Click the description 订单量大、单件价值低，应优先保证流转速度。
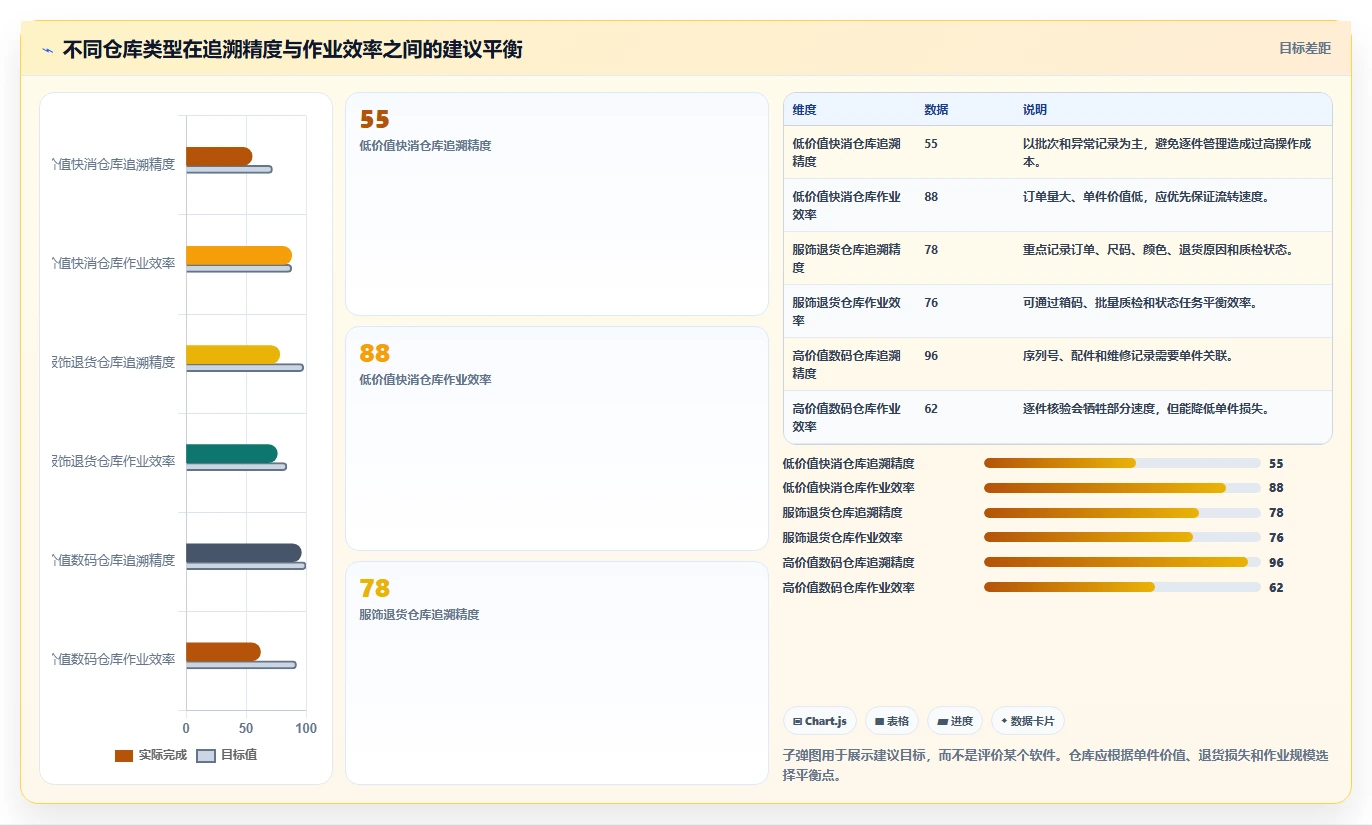The width and height of the screenshot is (1372, 825). point(1146,196)
